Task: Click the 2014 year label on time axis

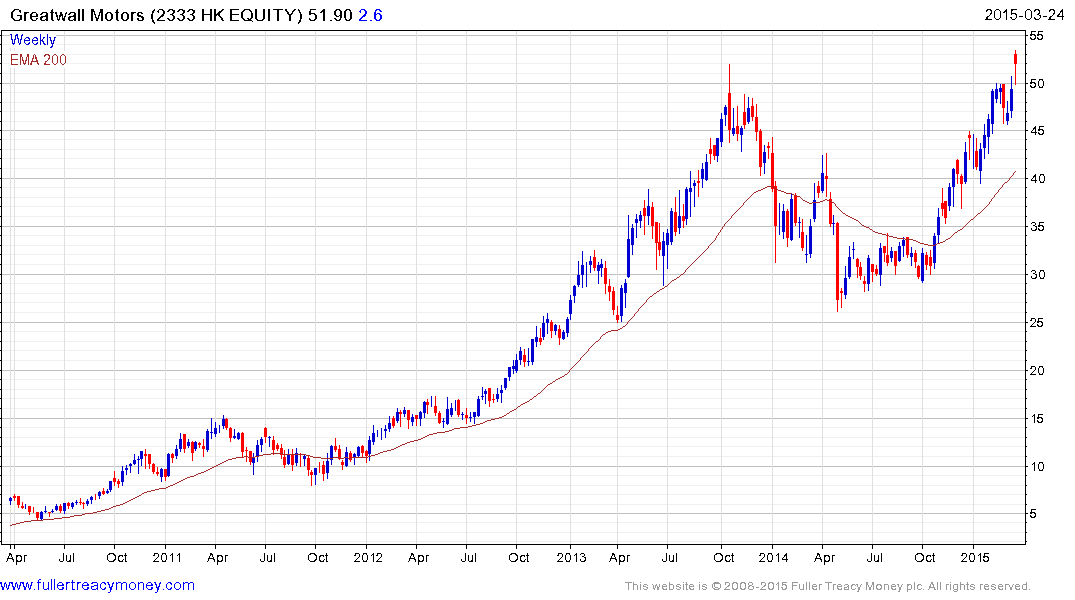Action: click(773, 557)
